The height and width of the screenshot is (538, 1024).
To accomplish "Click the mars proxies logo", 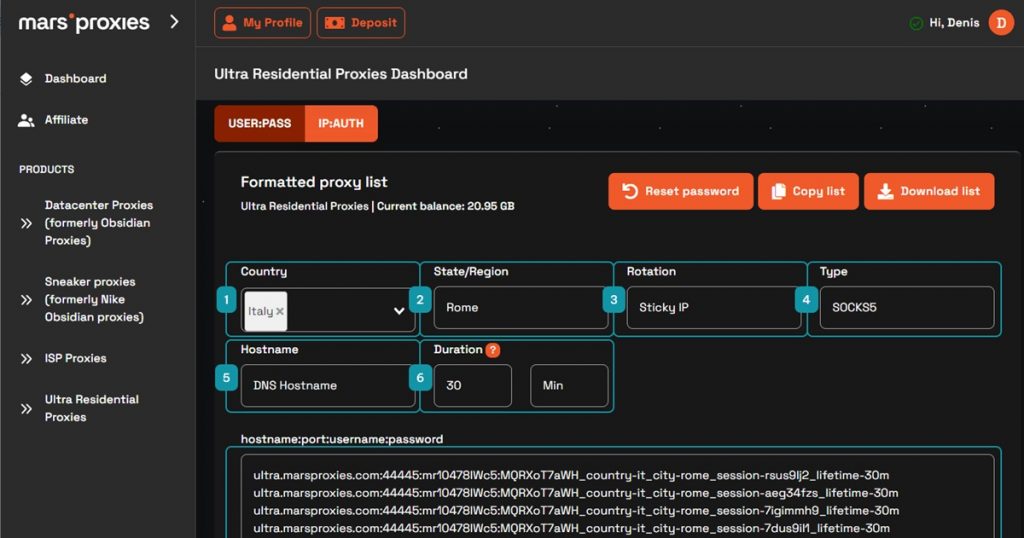I will tap(84, 22).
